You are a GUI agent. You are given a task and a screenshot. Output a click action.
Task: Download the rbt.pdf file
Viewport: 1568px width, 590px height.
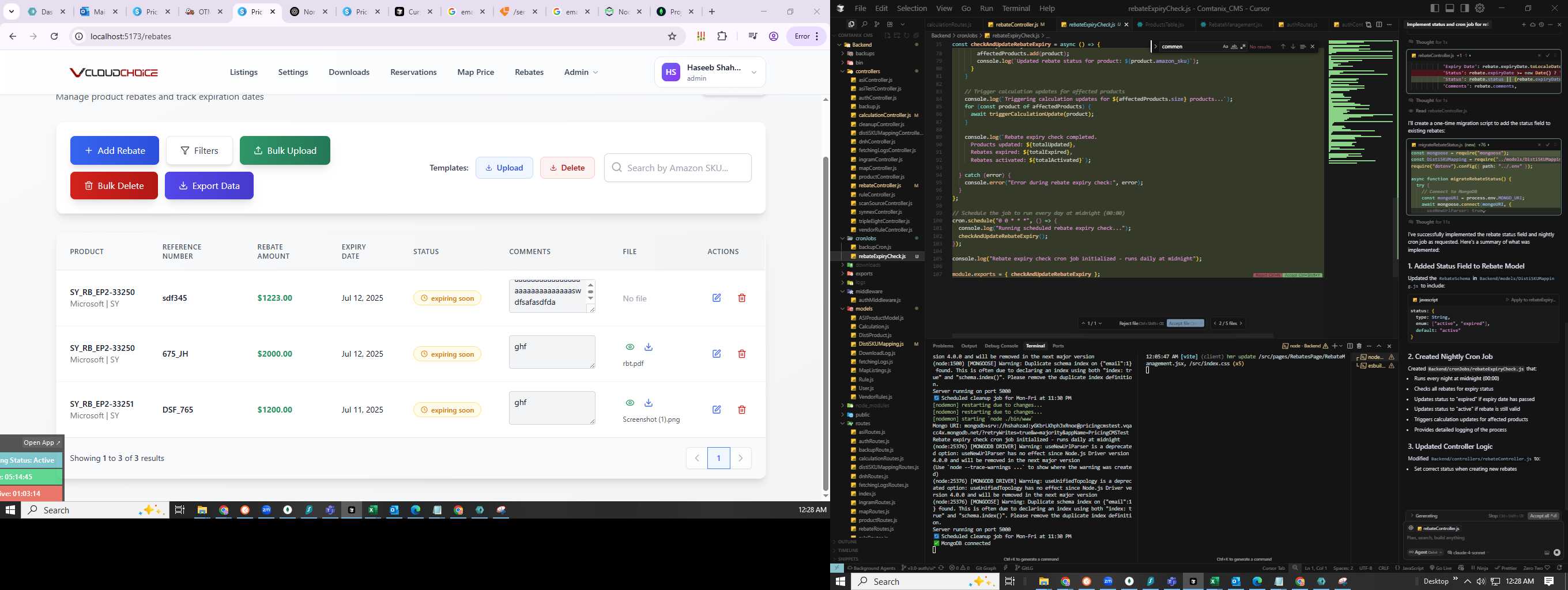649,347
